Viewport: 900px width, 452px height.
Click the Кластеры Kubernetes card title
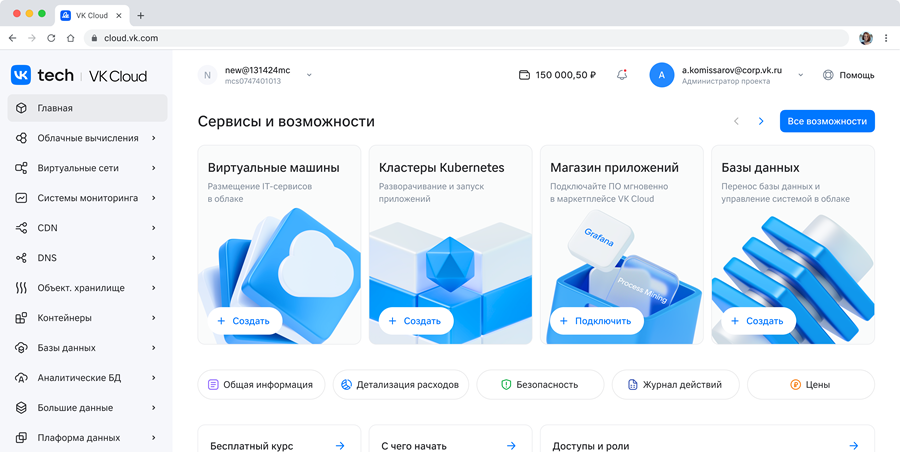coord(441,168)
